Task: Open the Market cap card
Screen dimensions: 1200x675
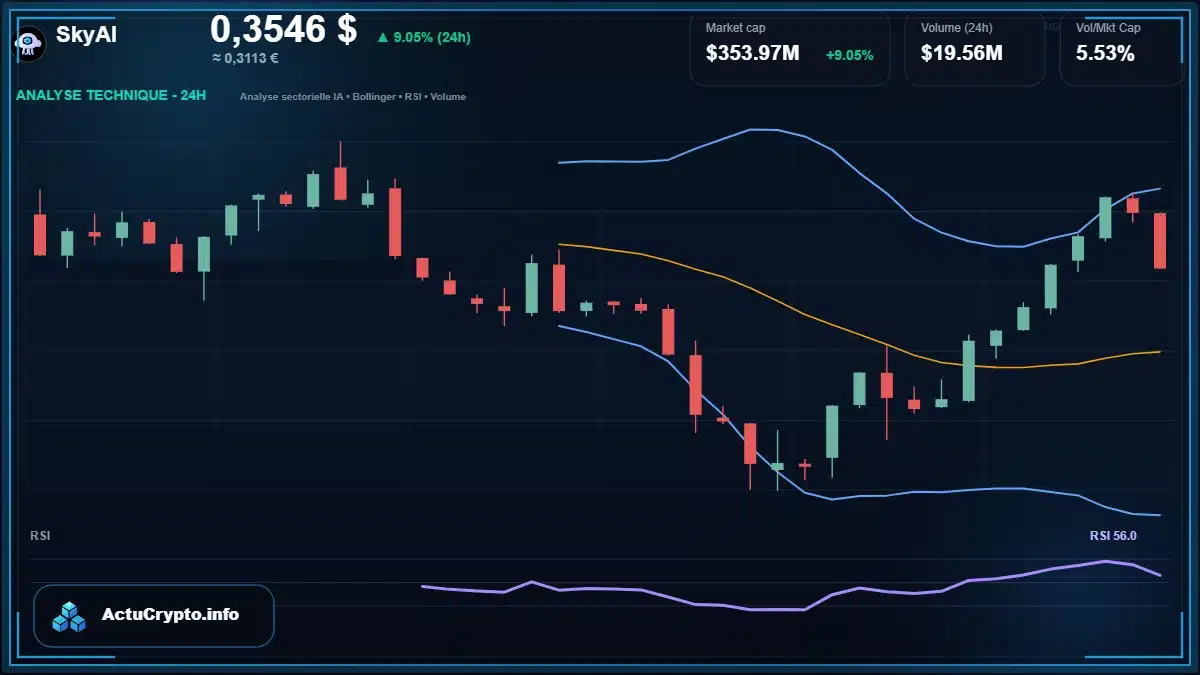Action: pos(789,49)
